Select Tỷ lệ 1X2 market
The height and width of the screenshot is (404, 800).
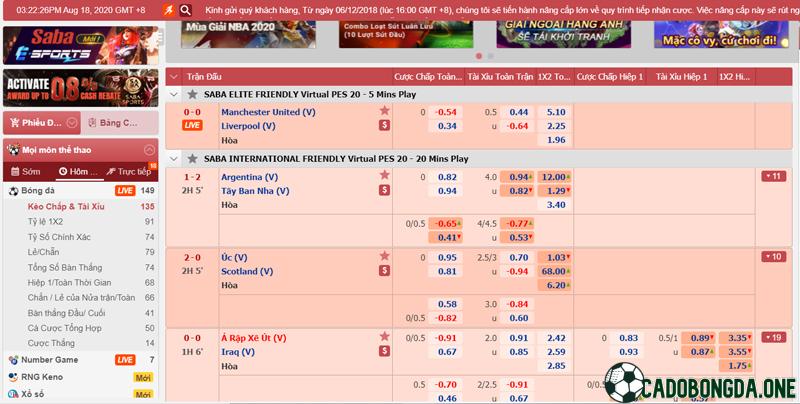45,222
